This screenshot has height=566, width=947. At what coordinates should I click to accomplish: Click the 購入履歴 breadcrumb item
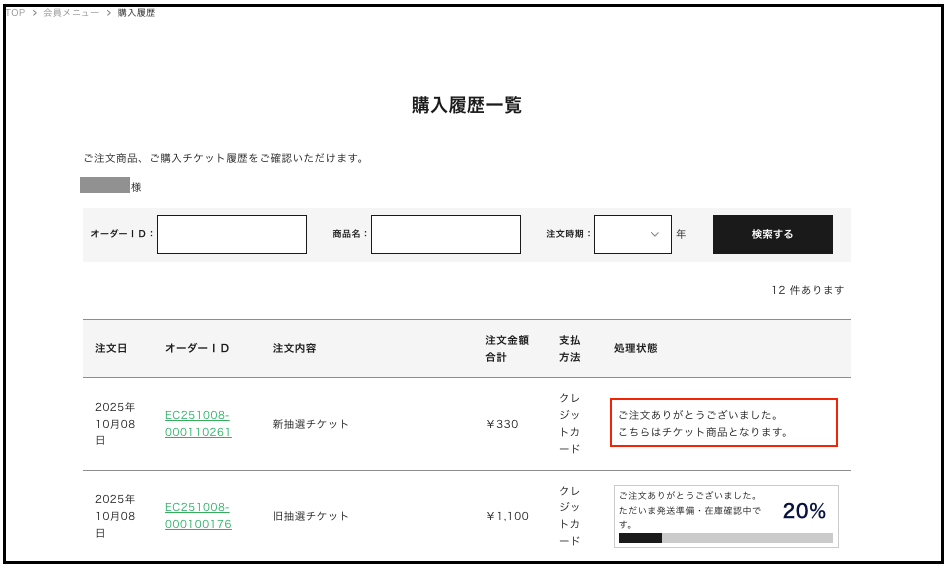coord(136,13)
